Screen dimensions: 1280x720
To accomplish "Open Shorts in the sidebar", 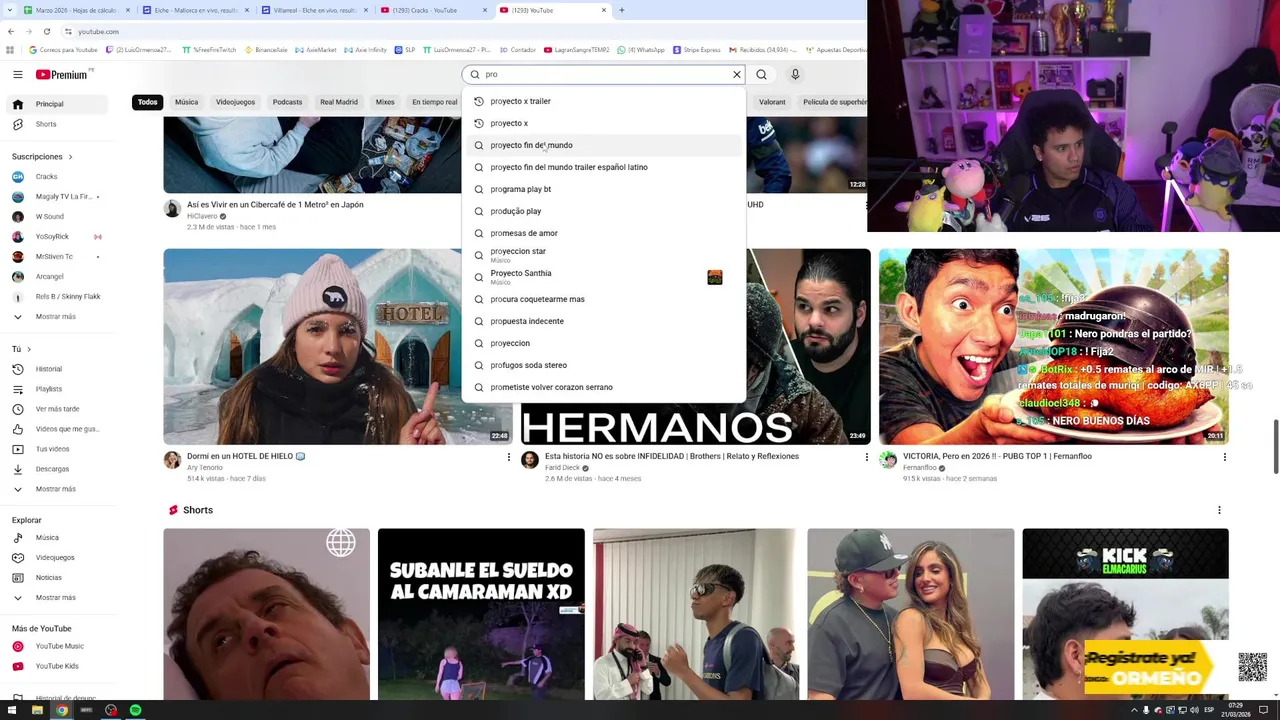I will point(55,124).
